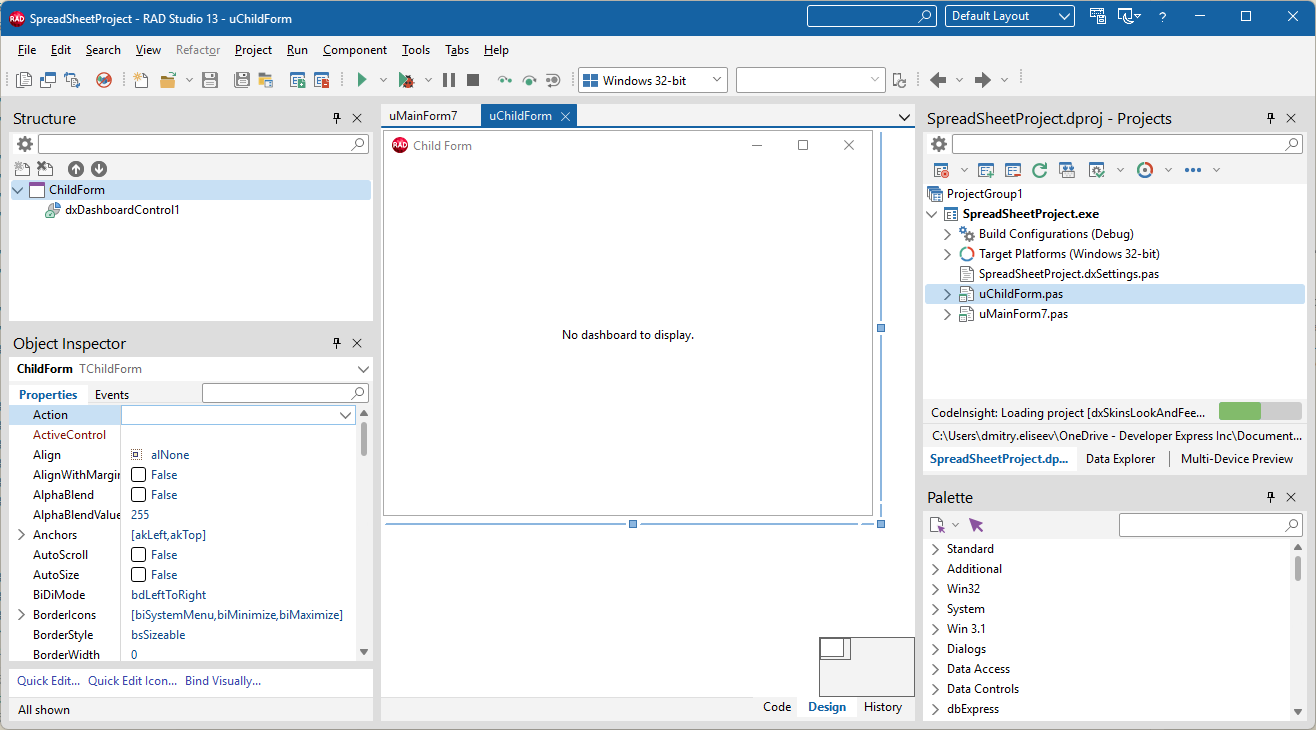Image resolution: width=1316 pixels, height=730 pixels.
Task: Open the Data Explorer tab
Action: [1120, 459]
